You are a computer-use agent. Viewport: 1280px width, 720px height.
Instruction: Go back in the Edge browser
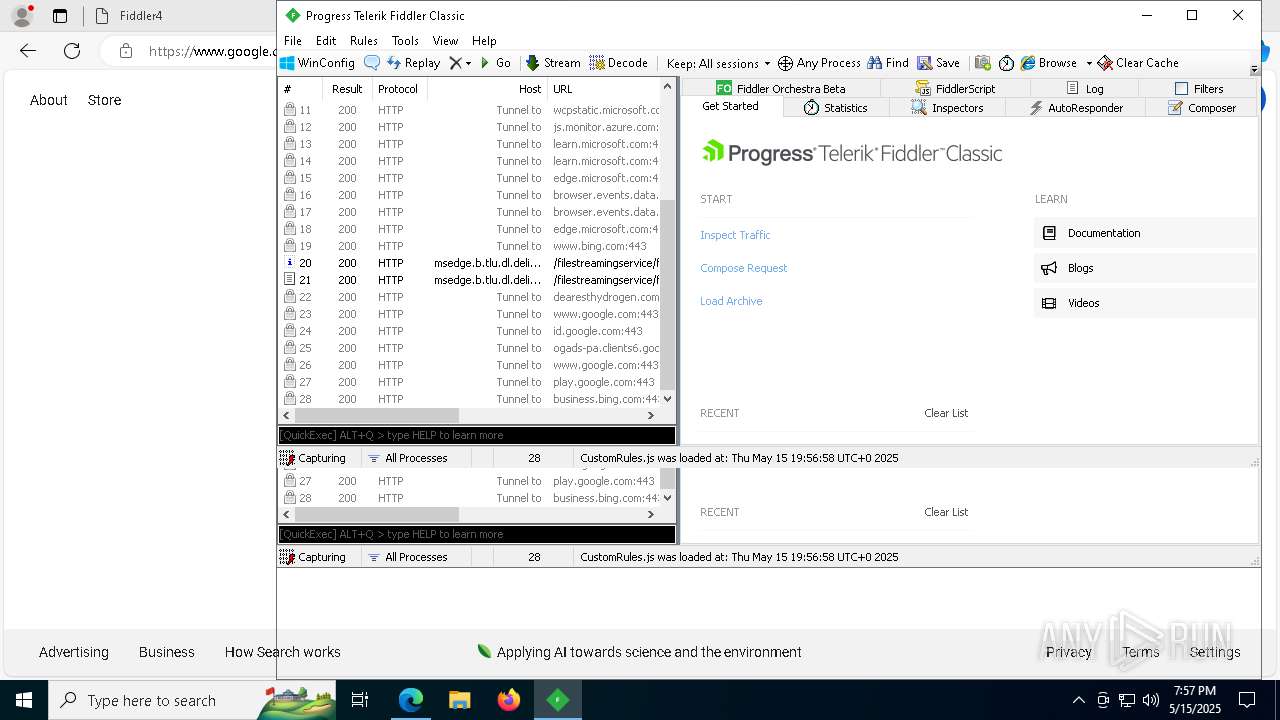coord(28,51)
